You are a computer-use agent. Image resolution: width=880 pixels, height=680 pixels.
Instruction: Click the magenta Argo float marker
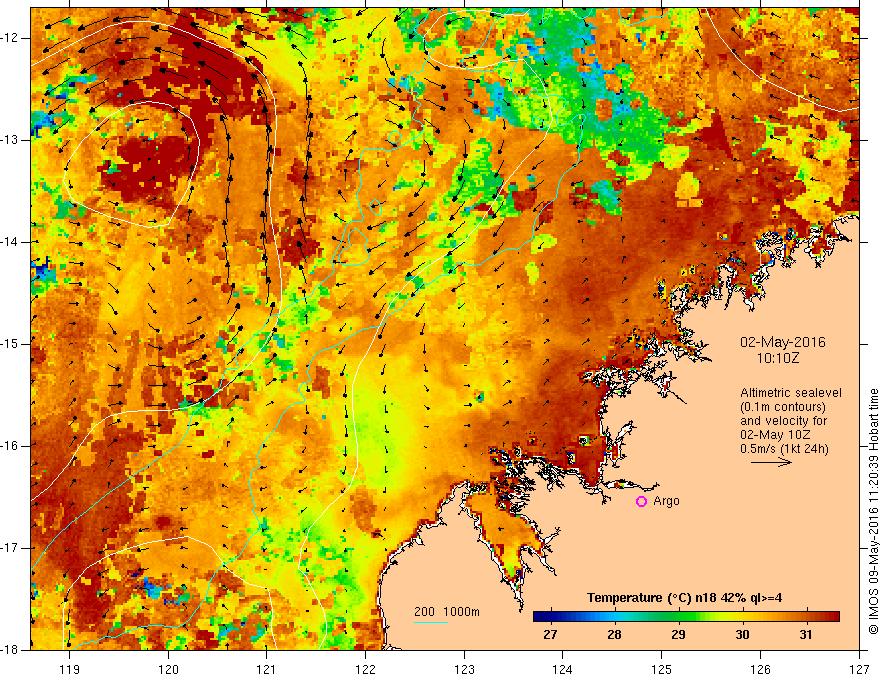coord(641,501)
